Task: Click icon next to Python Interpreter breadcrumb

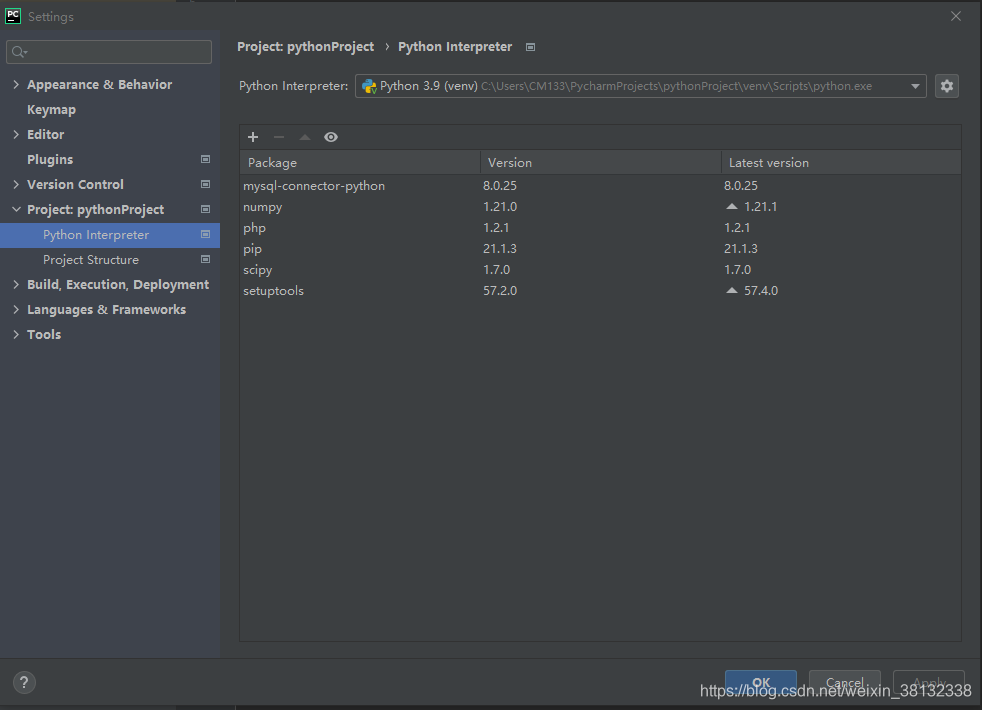Action: pyautogui.click(x=530, y=48)
